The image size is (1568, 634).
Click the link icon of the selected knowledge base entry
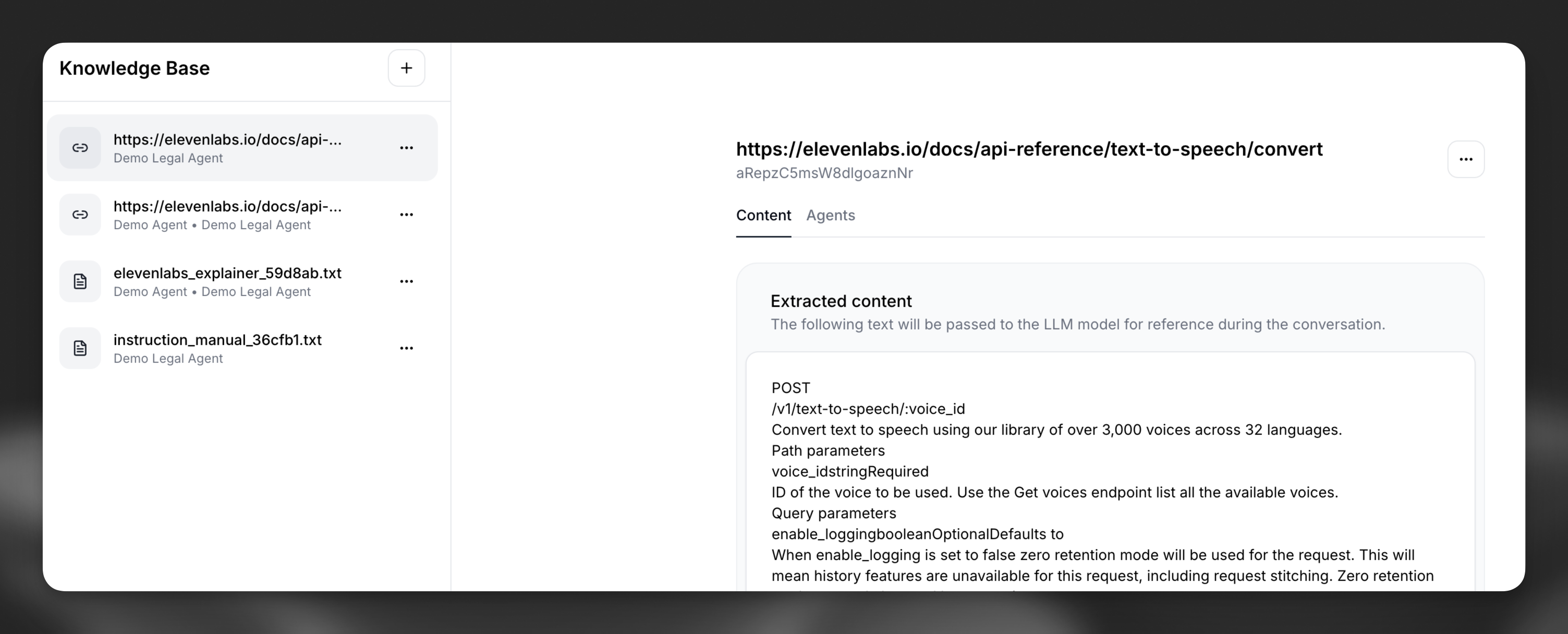[80, 147]
